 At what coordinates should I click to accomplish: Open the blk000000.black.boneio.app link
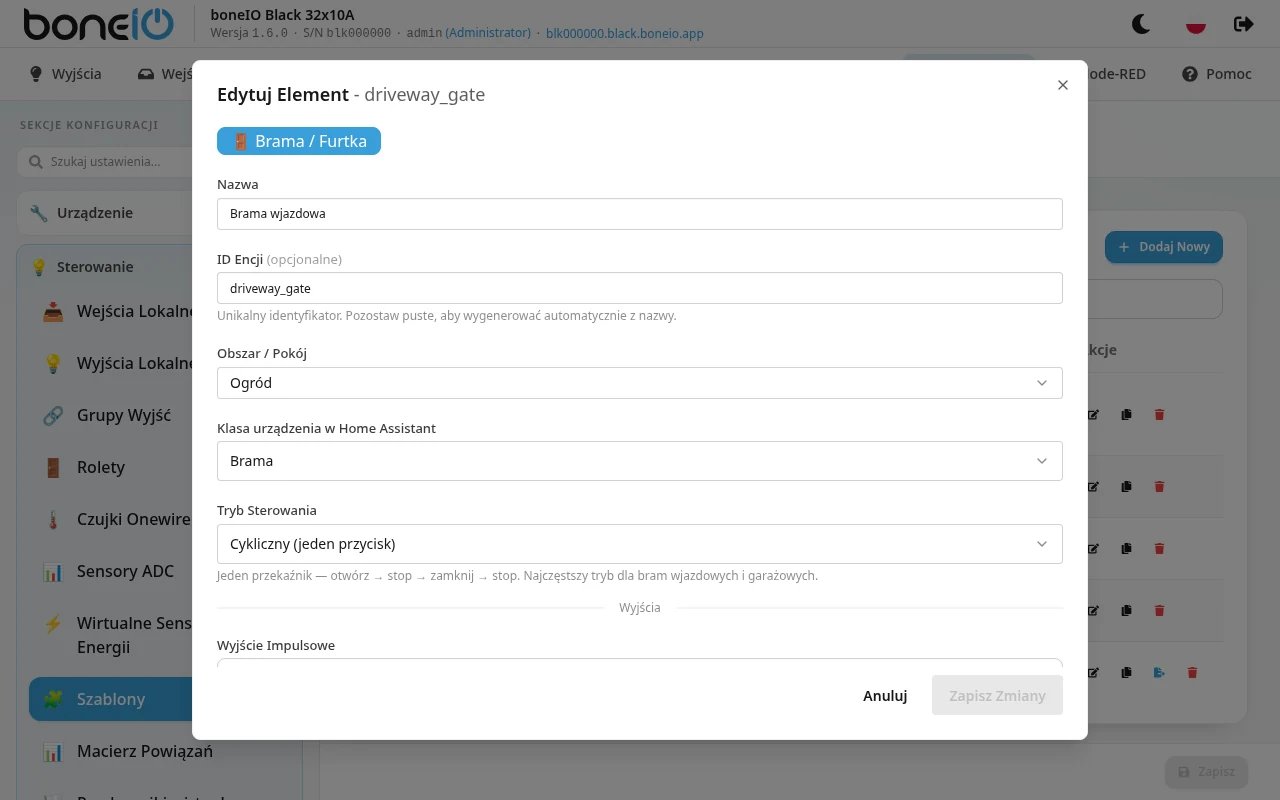coord(625,33)
